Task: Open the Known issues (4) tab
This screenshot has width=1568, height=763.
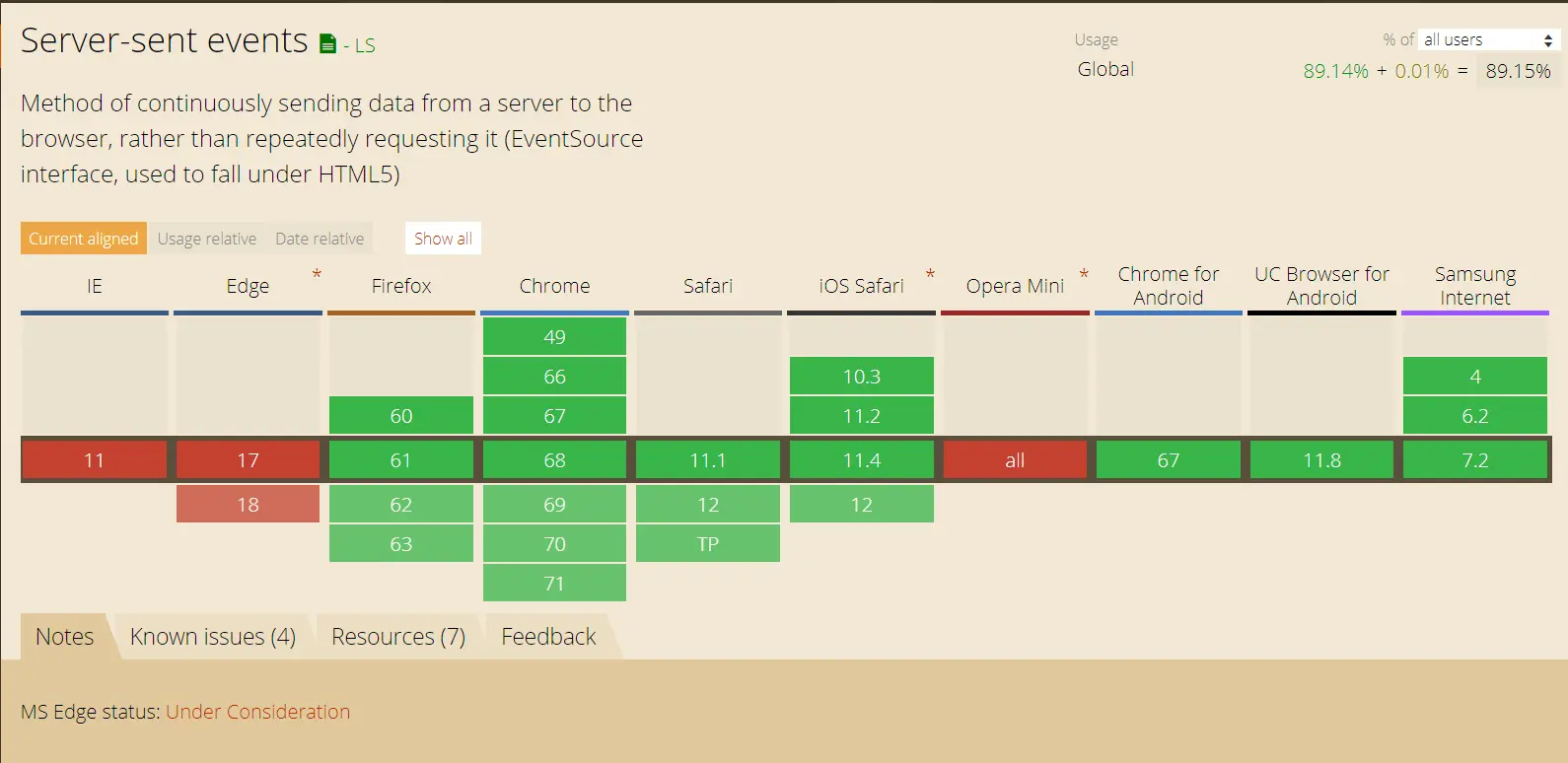Action: (213, 637)
